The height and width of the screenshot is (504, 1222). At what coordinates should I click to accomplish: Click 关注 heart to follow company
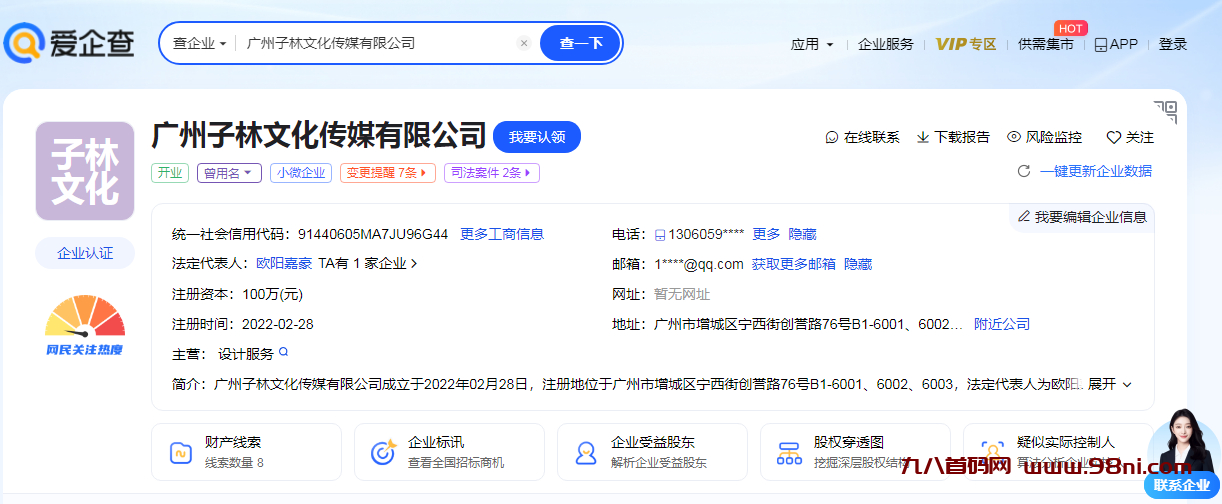tap(1130, 137)
